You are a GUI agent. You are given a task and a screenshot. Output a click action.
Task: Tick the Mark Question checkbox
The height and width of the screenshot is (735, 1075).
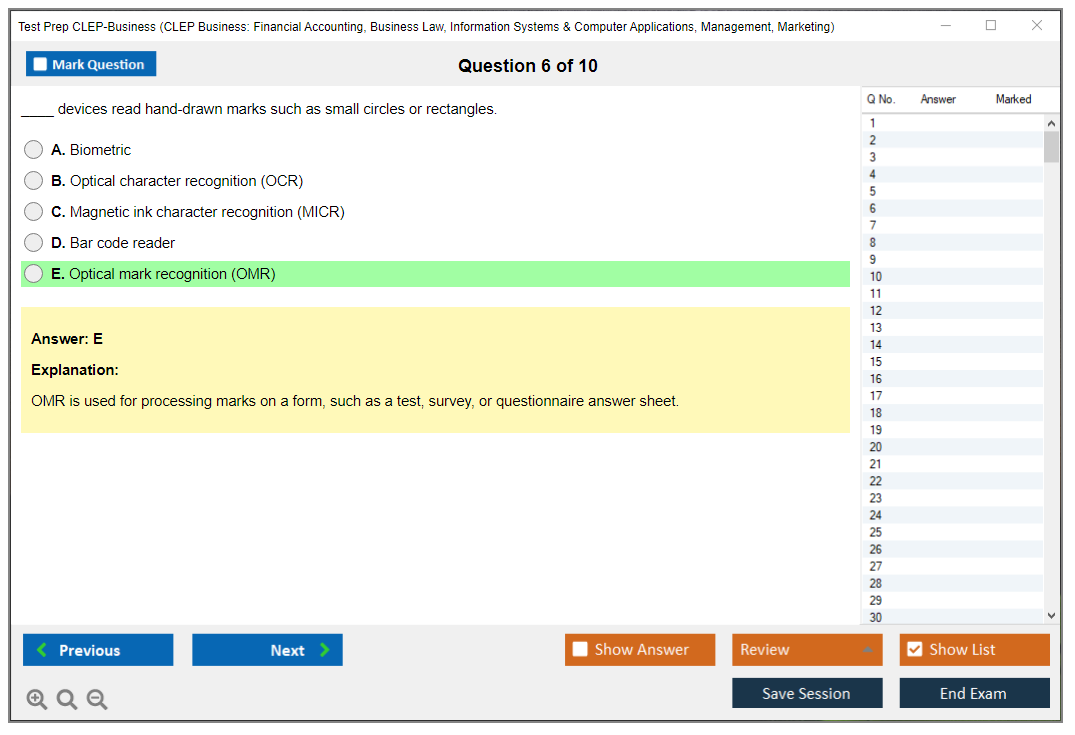click(x=41, y=65)
